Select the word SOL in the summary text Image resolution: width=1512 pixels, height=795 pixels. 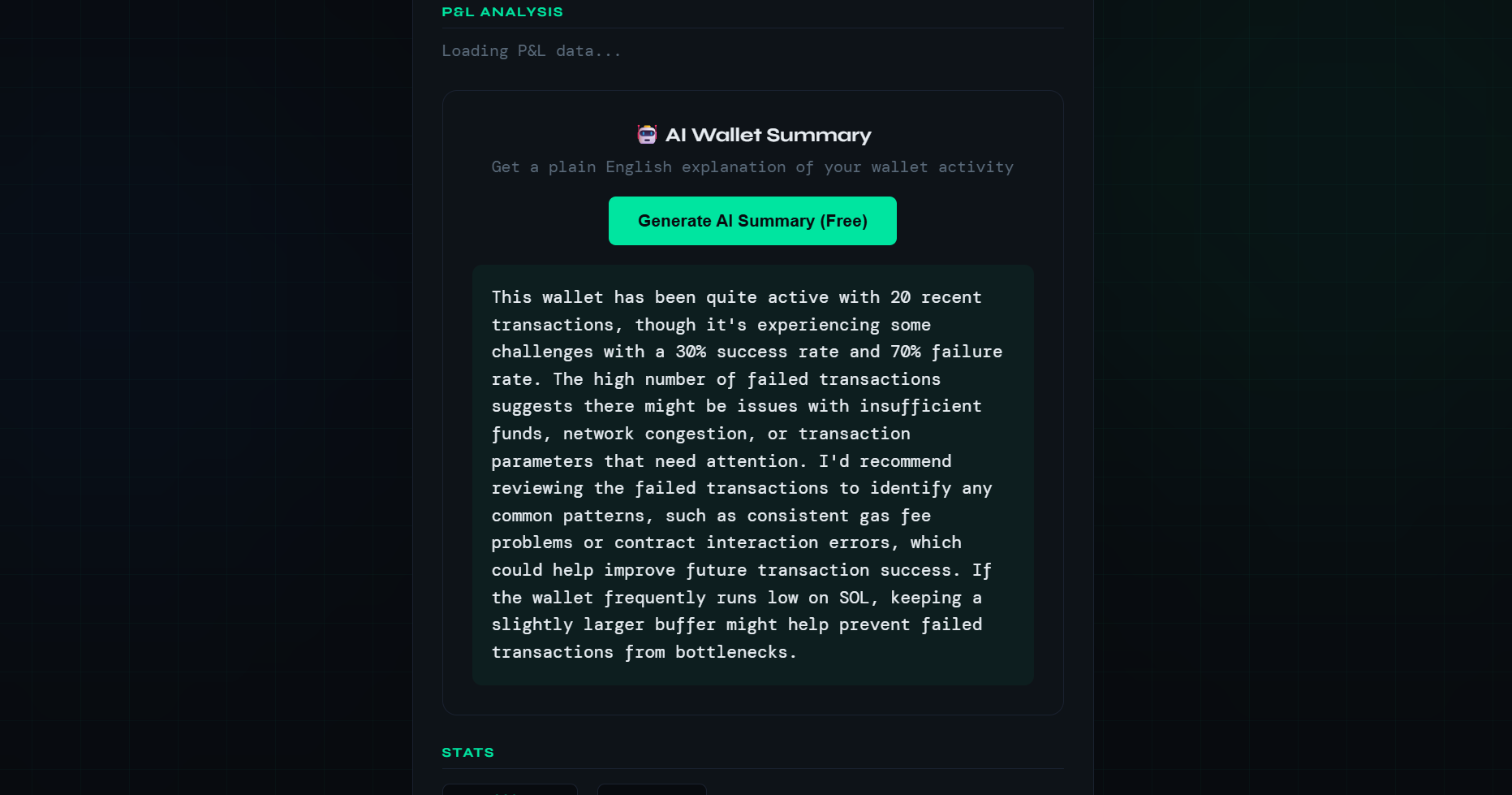tap(856, 598)
